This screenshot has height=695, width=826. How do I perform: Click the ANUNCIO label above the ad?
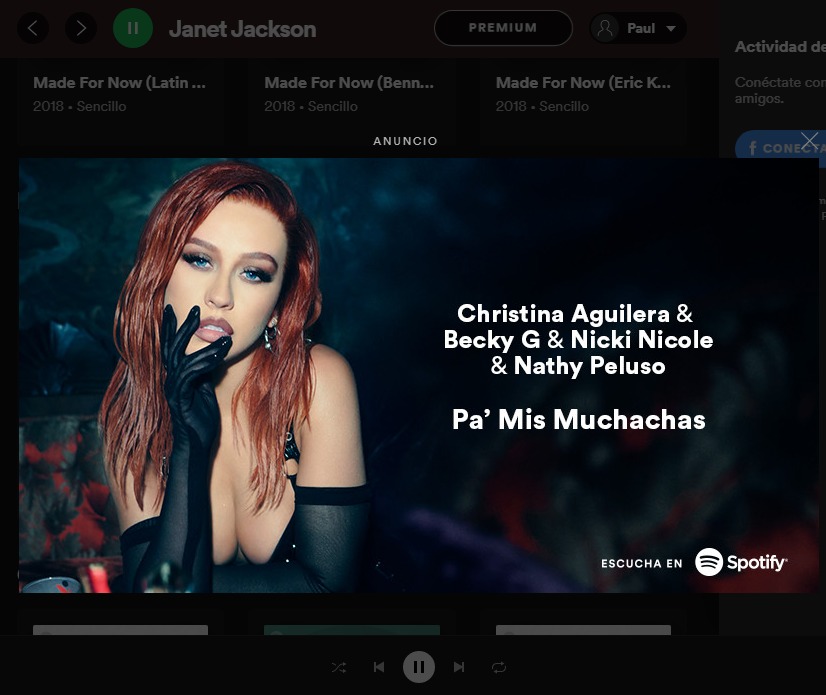[x=405, y=141]
